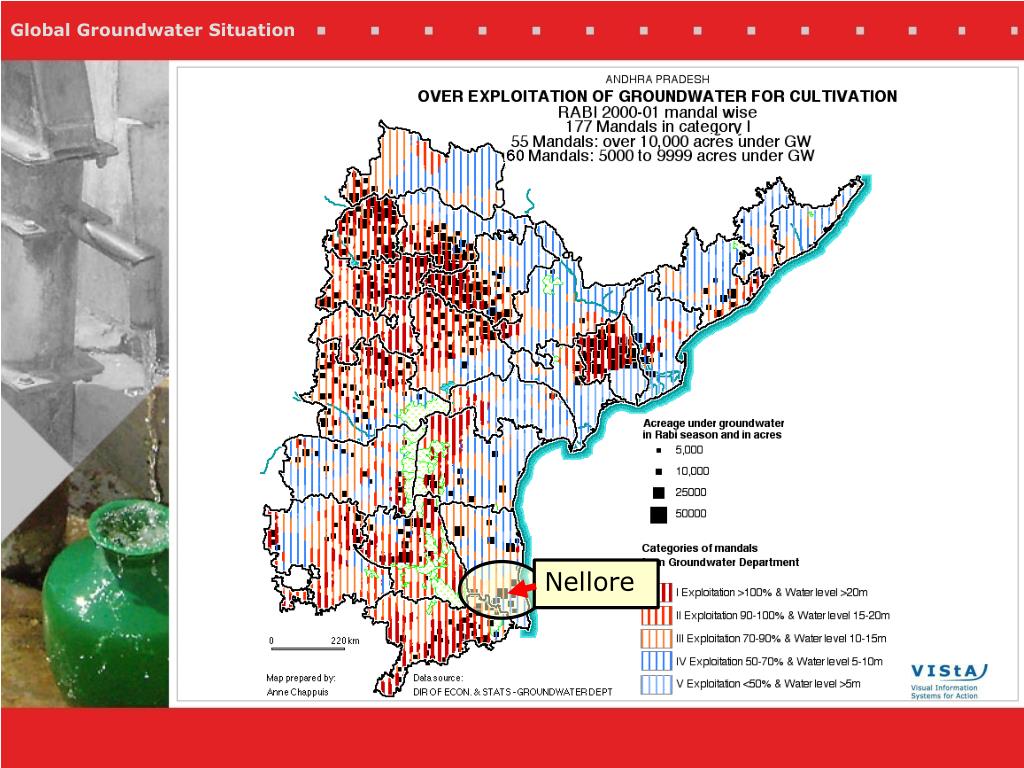Click the 'Categories of mandals' legend heading
Image resolution: width=1024 pixels, height=768 pixels.
click(x=699, y=549)
